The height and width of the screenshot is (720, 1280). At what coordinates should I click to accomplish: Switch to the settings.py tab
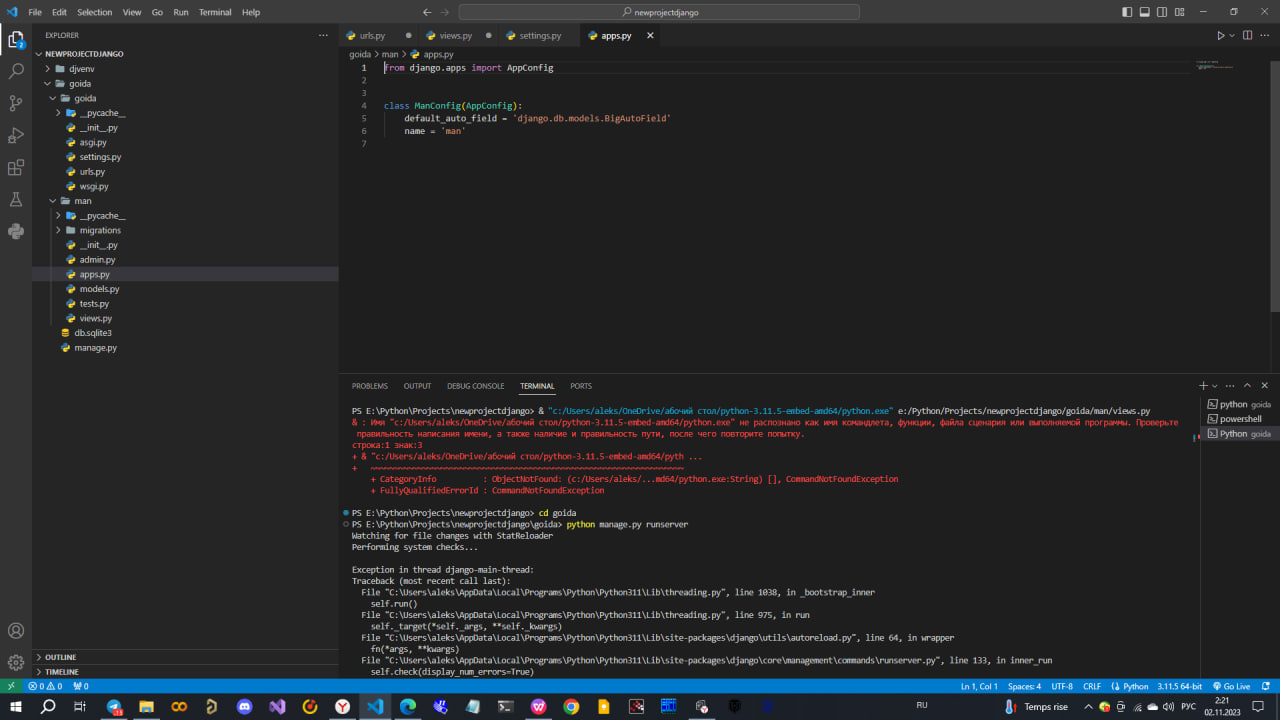540,35
